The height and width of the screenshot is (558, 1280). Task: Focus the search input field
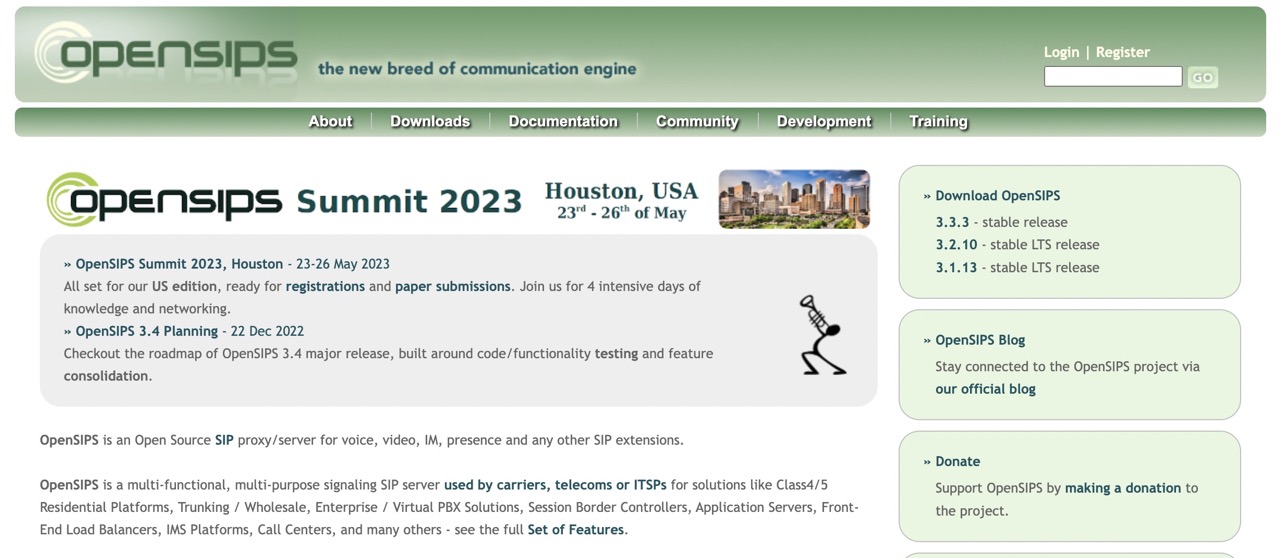coord(1113,76)
